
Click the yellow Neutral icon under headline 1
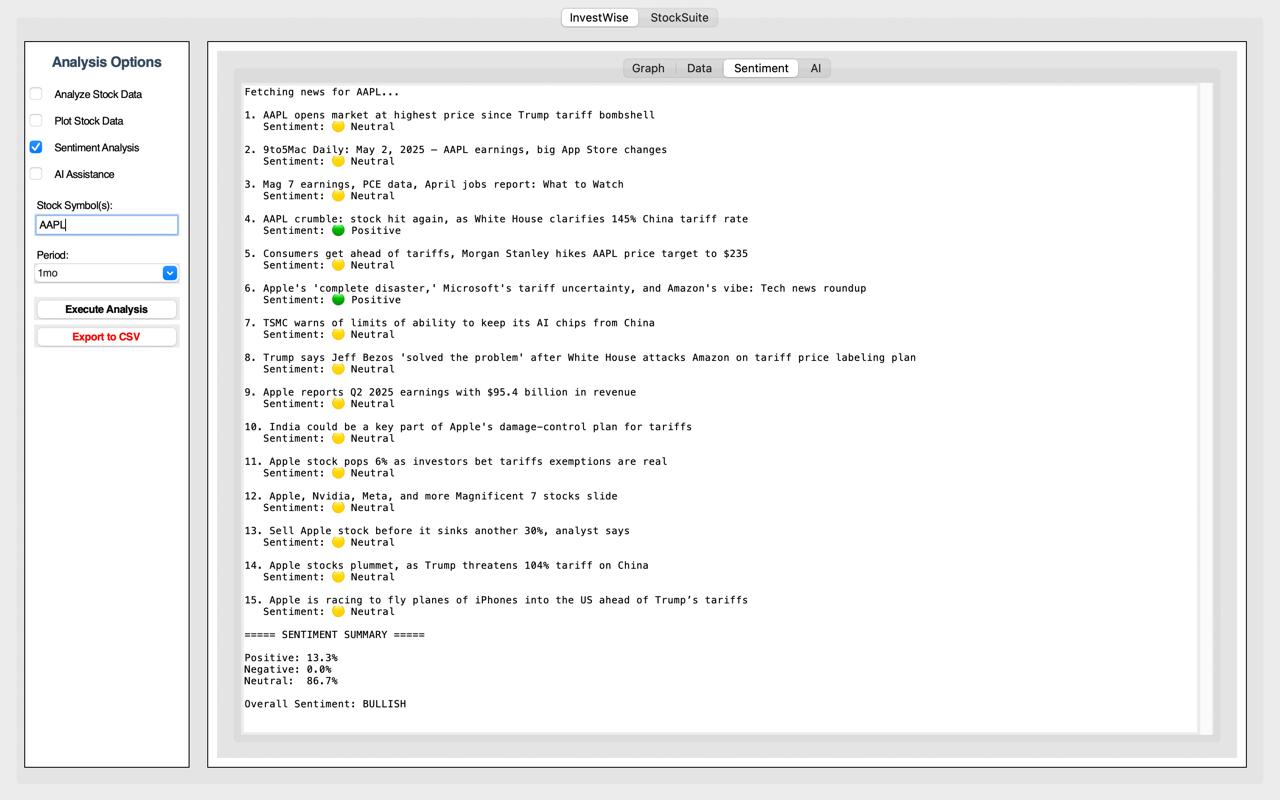point(338,127)
